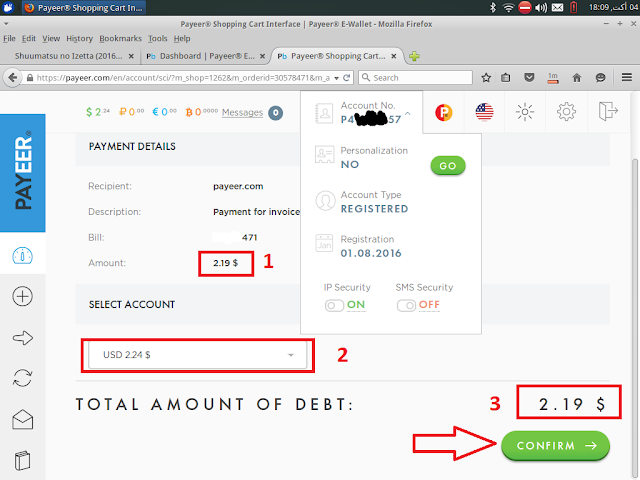Open the URL bar history dropdown arrow

point(336,78)
